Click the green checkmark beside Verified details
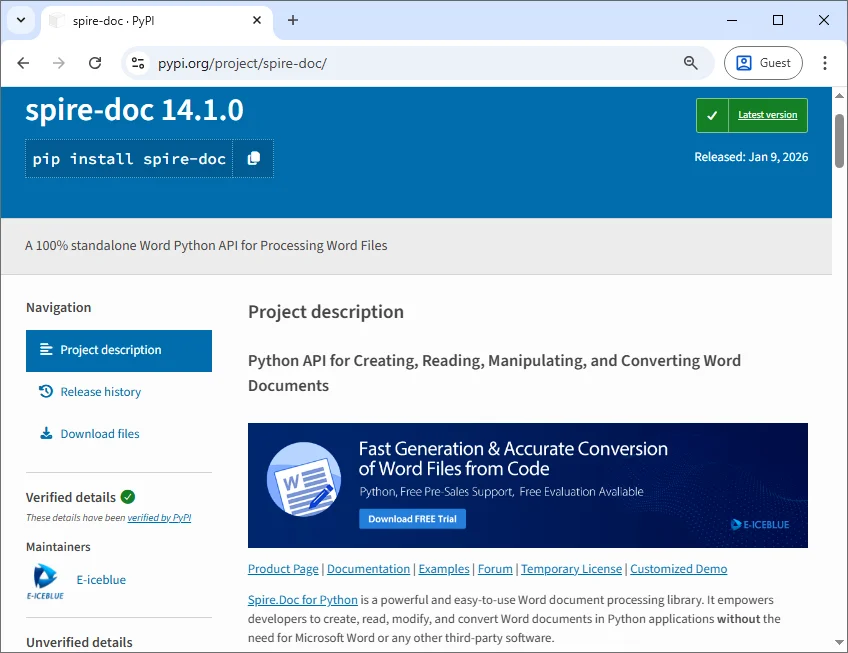Viewport: 848px width, 653px height. pos(128,497)
